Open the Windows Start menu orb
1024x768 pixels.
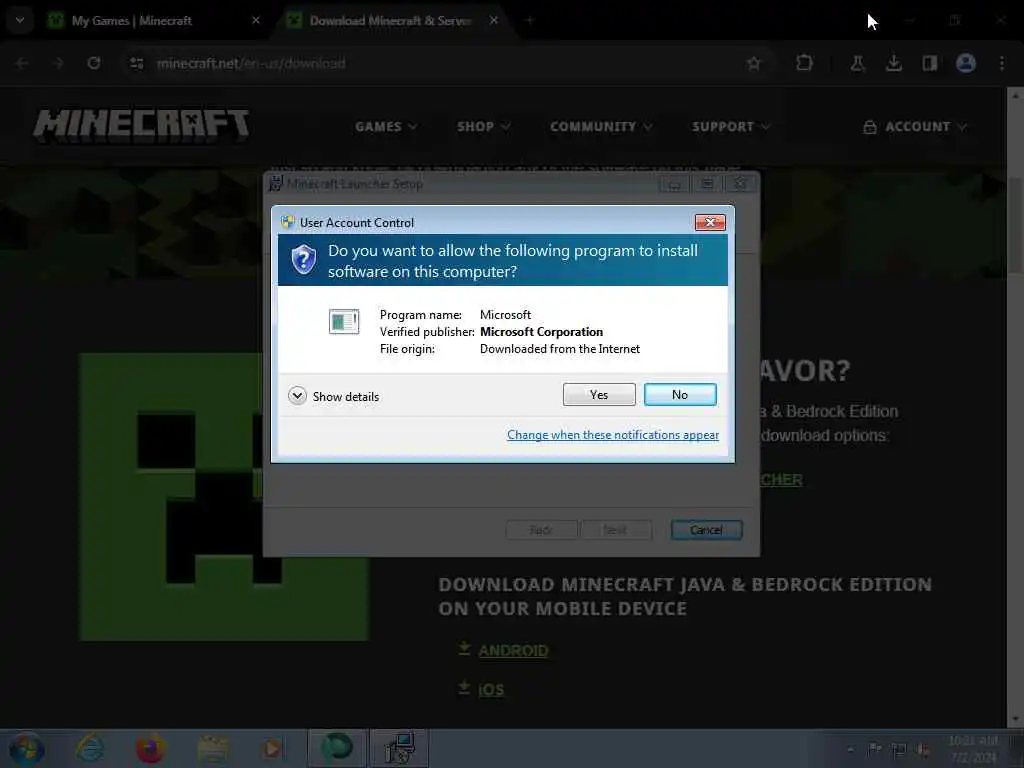point(26,749)
